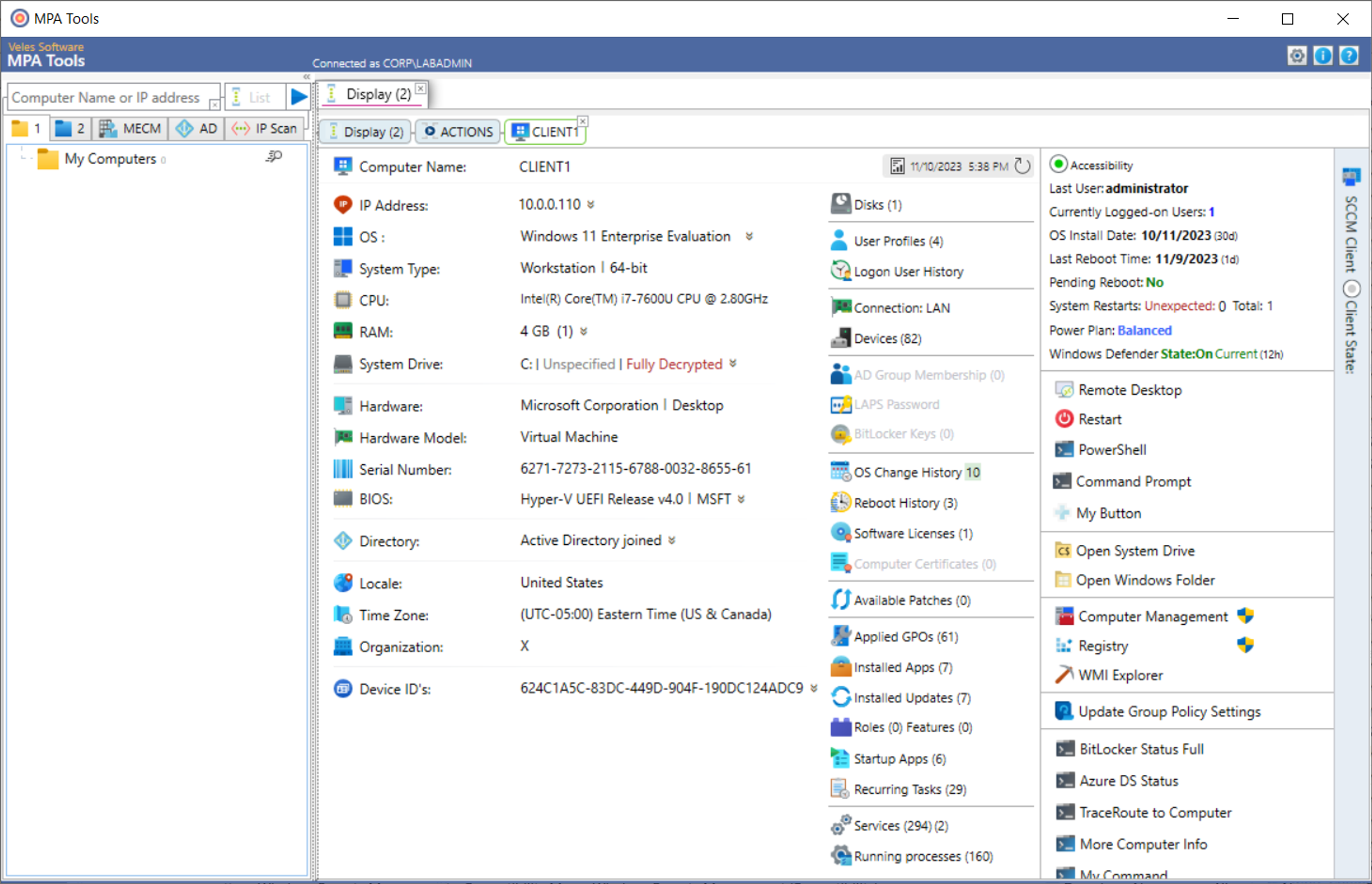Launch Remote Desktop

click(1118, 390)
